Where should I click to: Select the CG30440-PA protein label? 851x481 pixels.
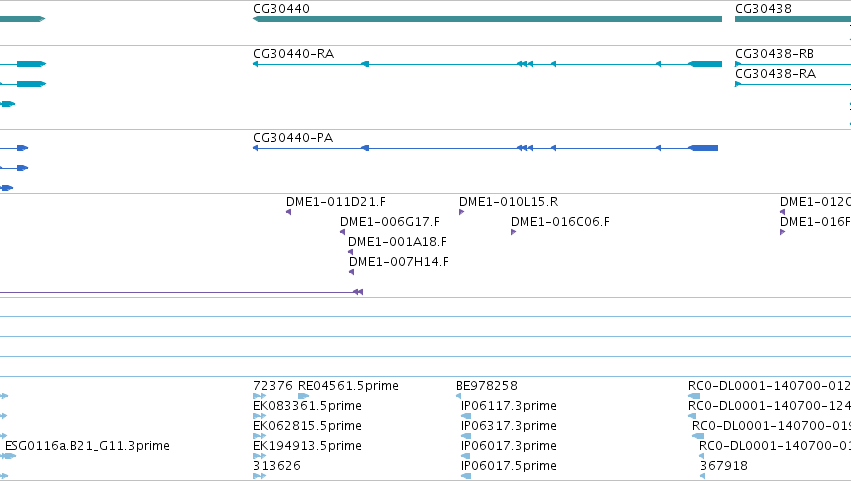[x=293, y=138]
